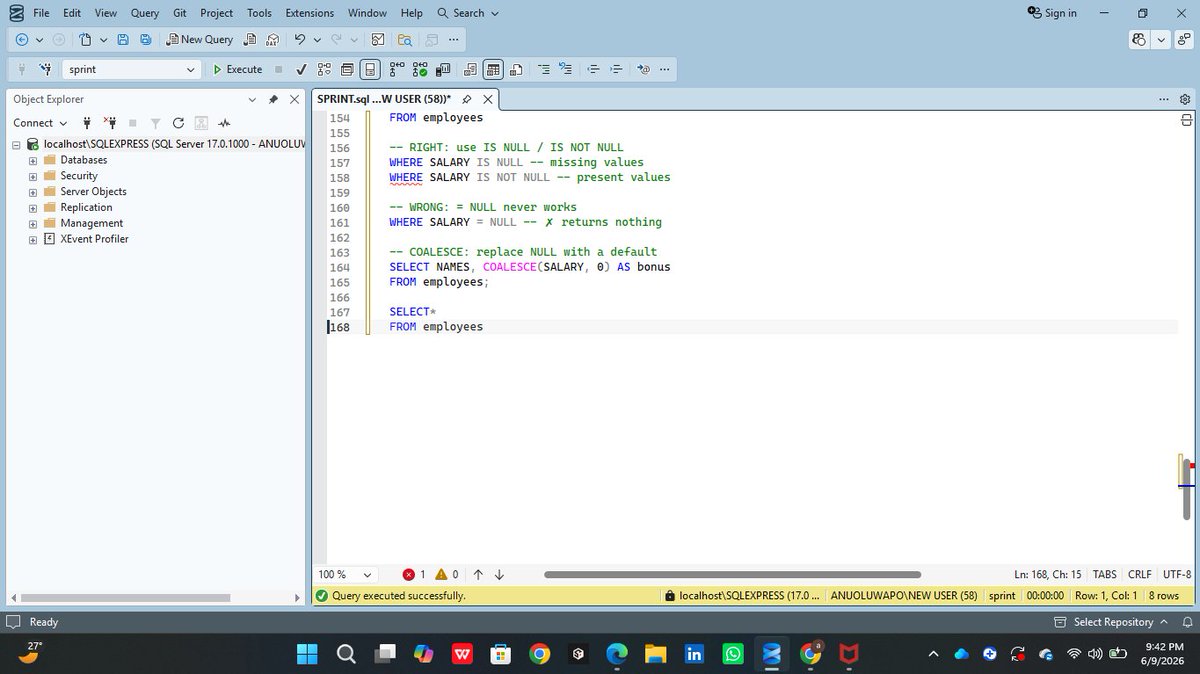Click the Query Options icon
Viewport: 1200px width, 674px height.
coord(347,69)
